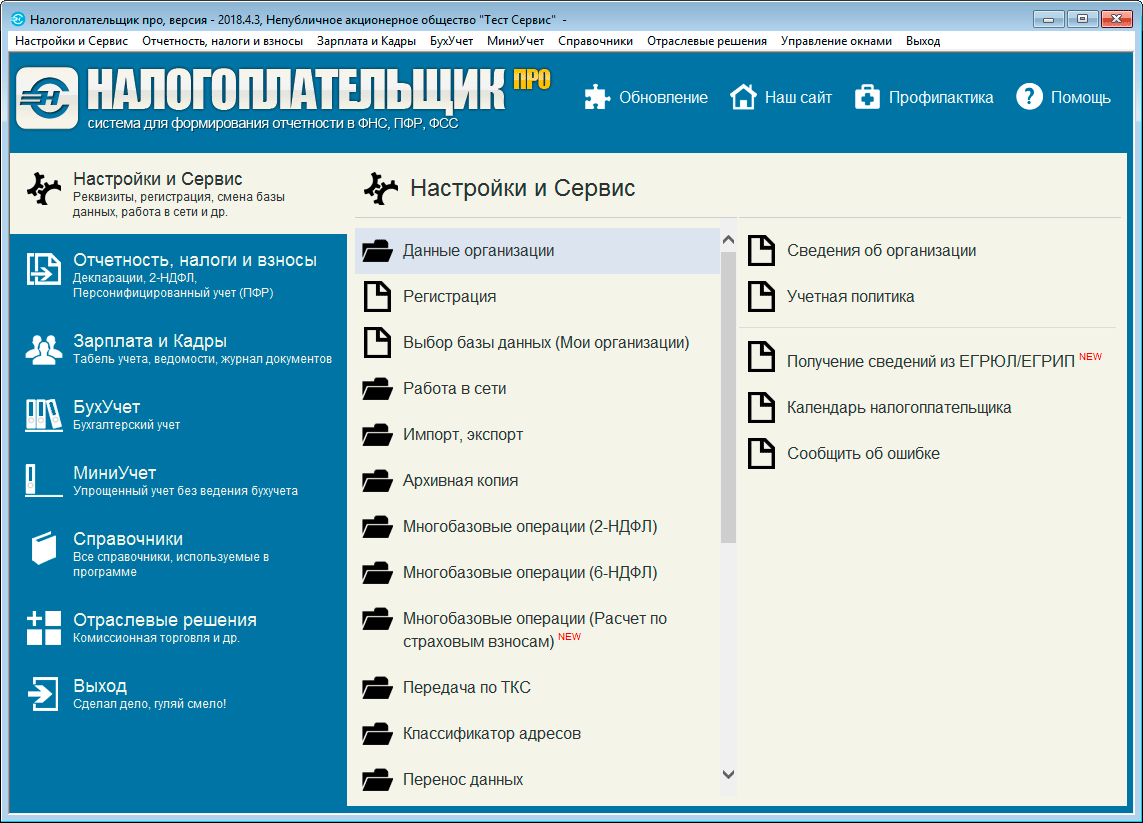Open Многобазовые операции (6-НДФЛ) folder
The width and height of the screenshot is (1143, 823).
529,573
